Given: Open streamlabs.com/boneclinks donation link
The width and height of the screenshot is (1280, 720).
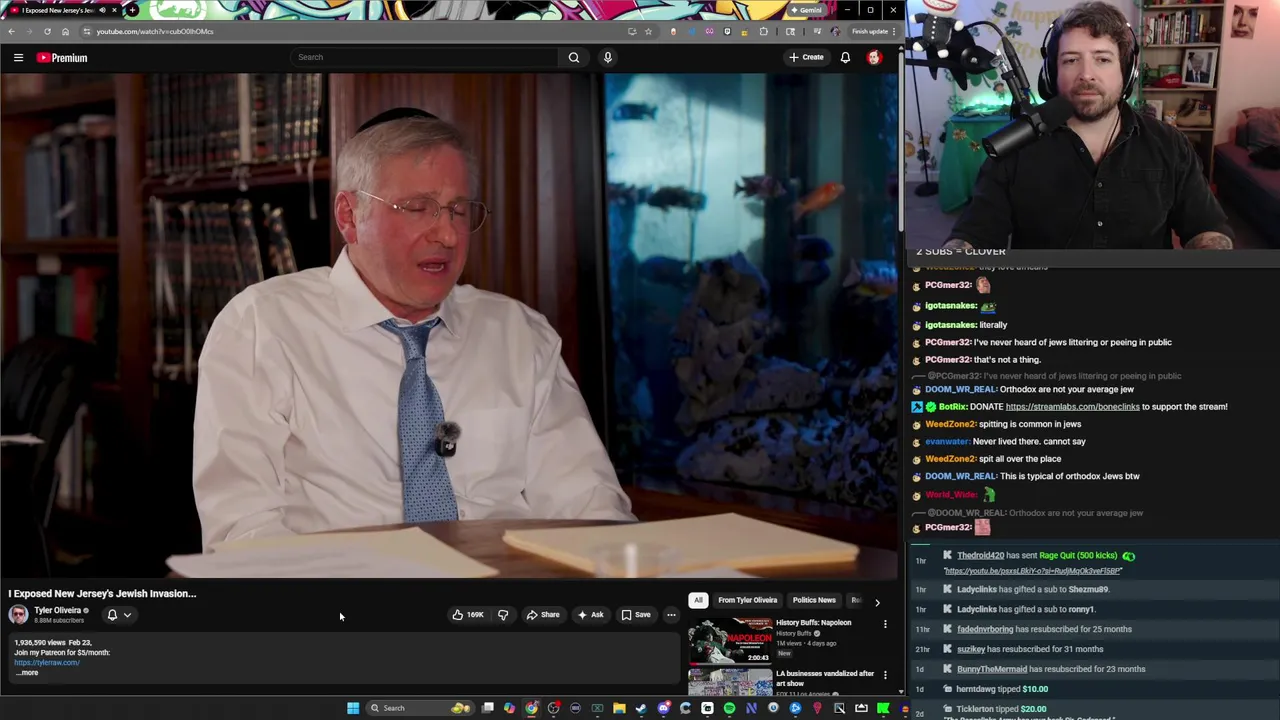Looking at the screenshot, I should (x=1072, y=407).
